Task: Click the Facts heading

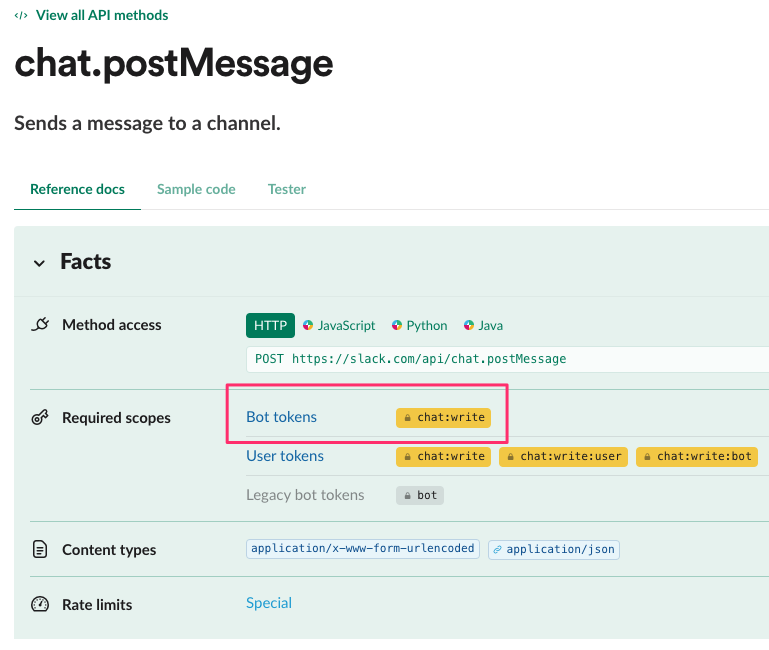Action: (86, 261)
